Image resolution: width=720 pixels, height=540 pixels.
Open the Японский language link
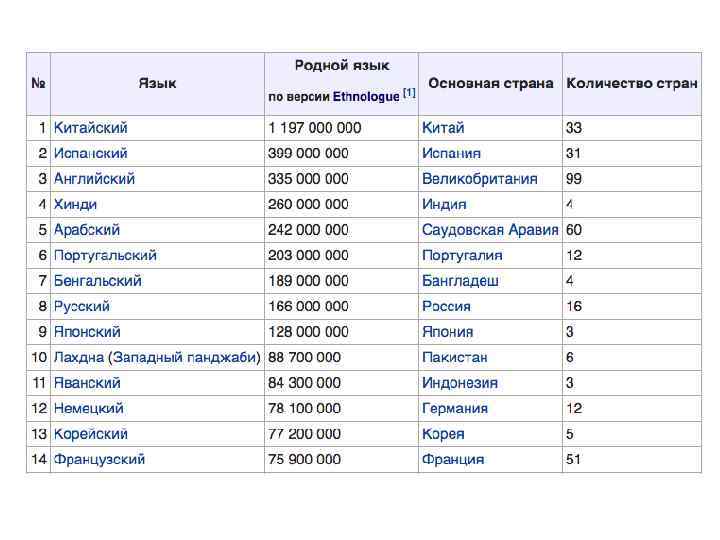[87, 332]
